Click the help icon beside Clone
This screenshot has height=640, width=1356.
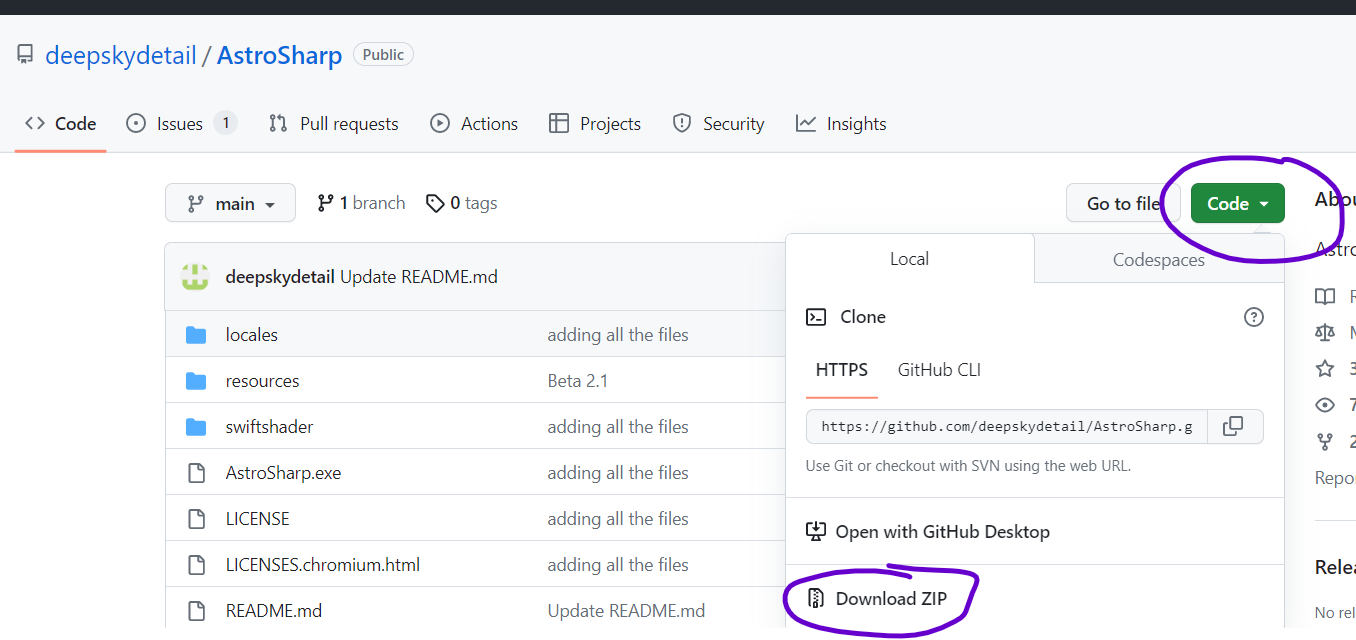1253,317
